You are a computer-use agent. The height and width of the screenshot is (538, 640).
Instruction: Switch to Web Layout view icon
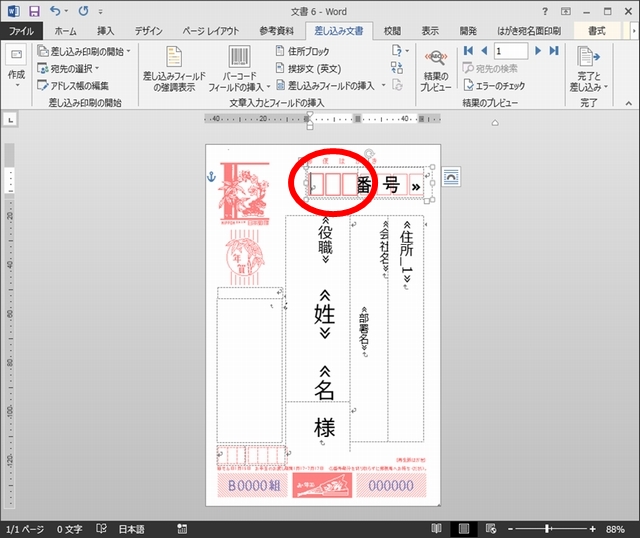point(491,529)
